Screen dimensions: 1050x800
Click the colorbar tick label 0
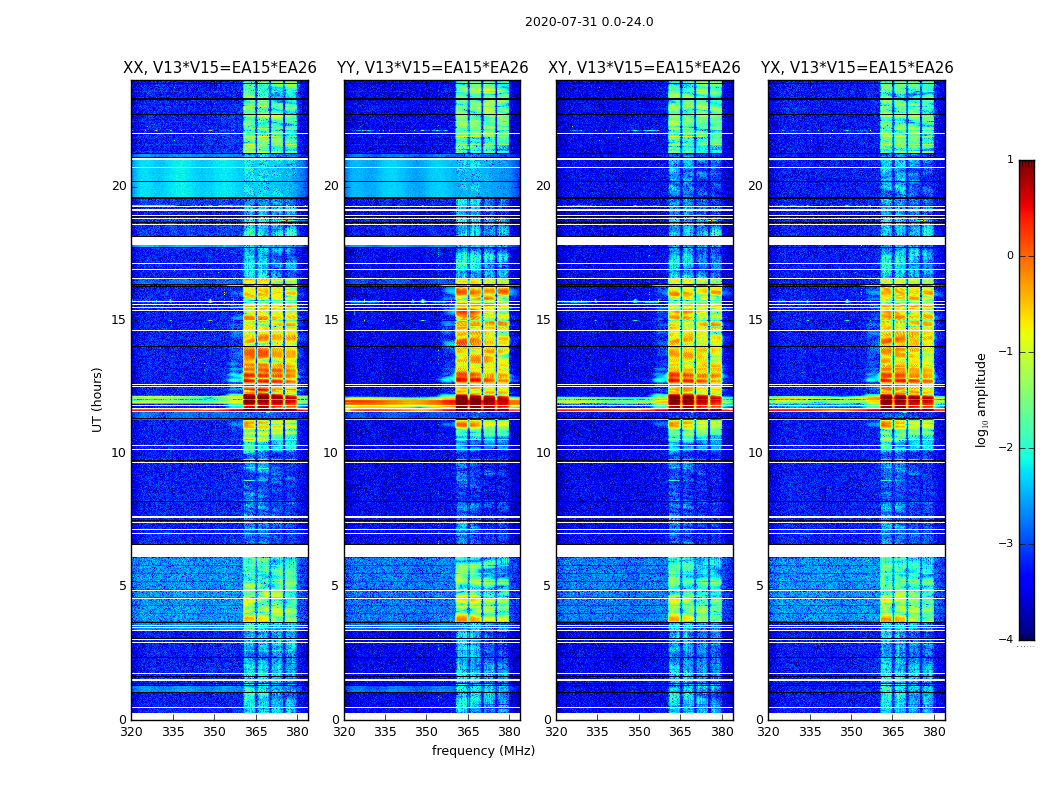coord(1010,256)
